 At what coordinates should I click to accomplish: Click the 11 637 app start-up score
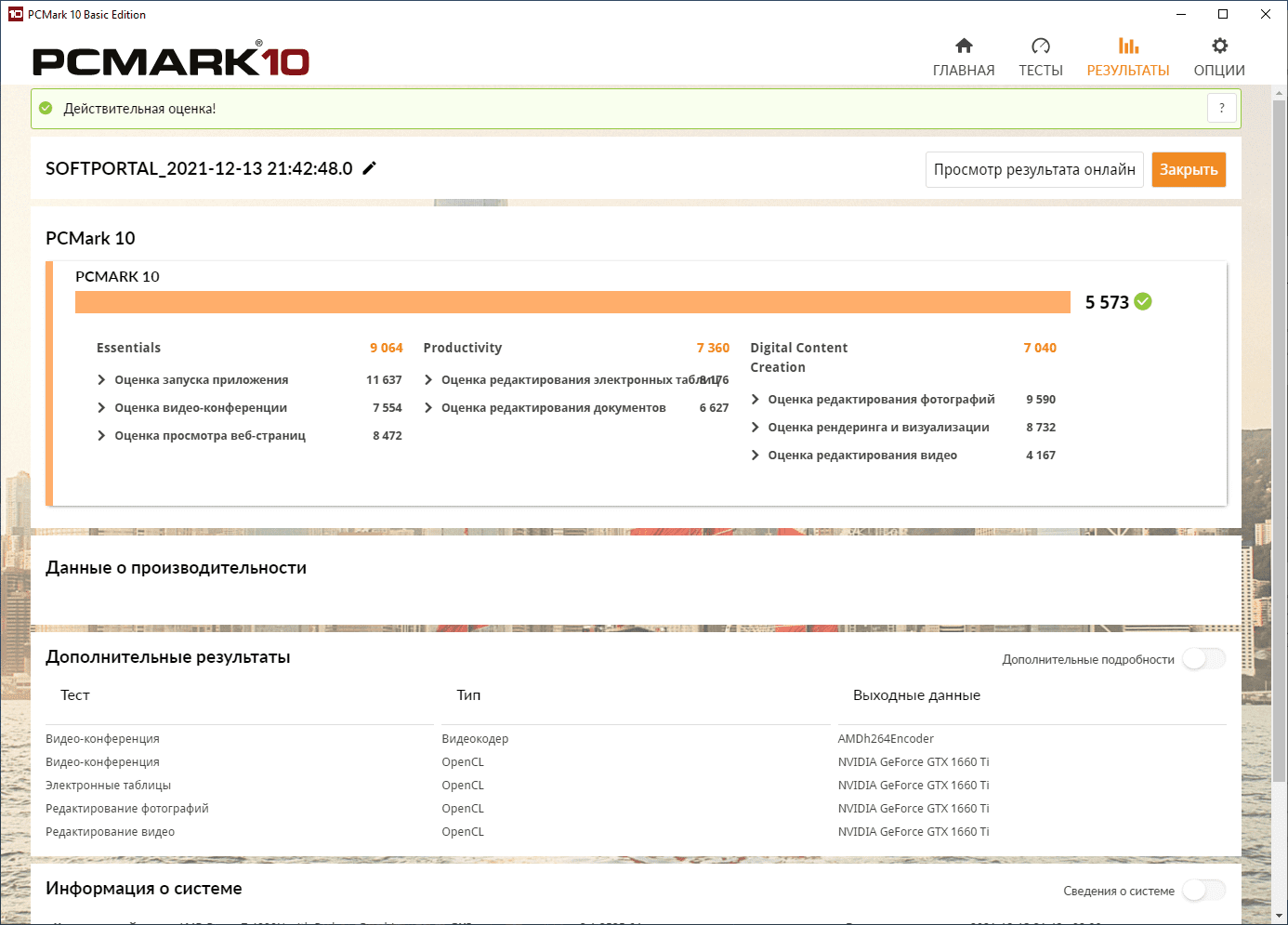[x=384, y=380]
